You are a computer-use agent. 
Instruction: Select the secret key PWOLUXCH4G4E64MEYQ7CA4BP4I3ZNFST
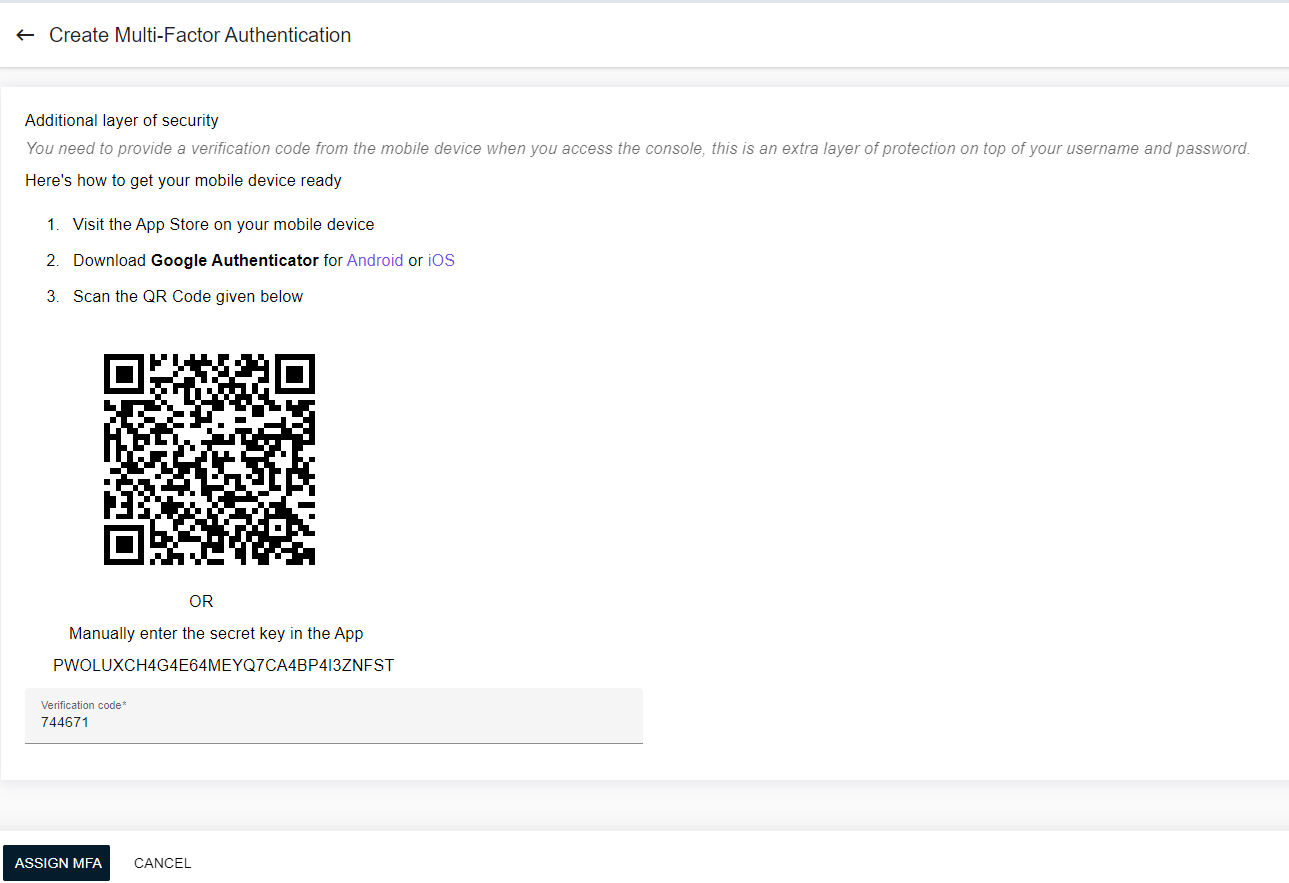pyautogui.click(x=224, y=665)
